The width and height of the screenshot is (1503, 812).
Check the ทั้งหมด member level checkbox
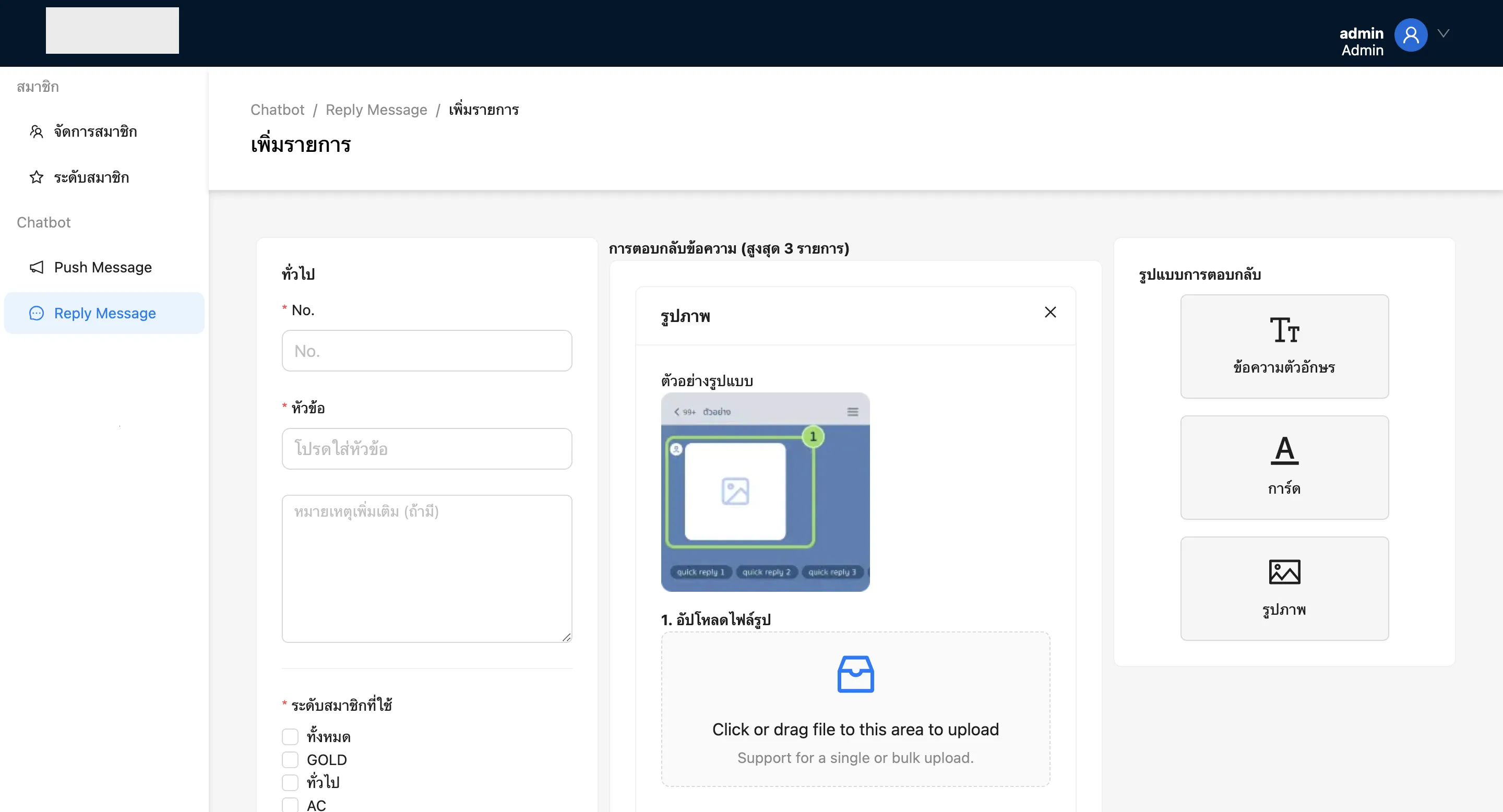[x=290, y=737]
